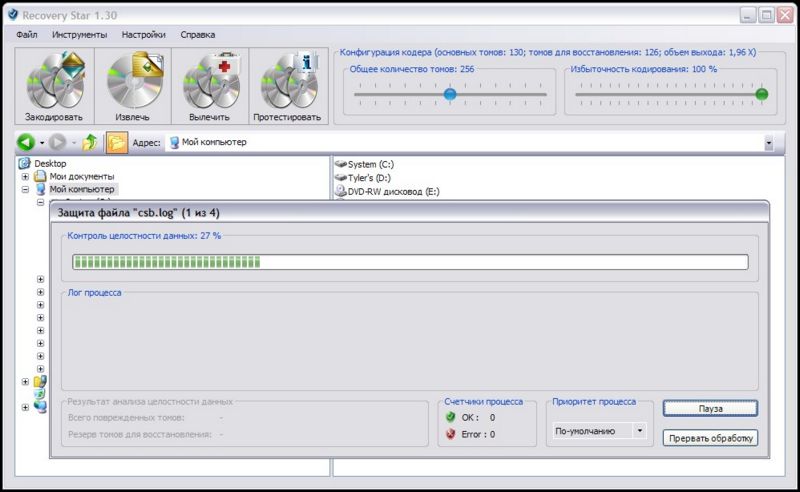This screenshot has height=492, width=800.
Task: Click the Пауза button
Action: pyautogui.click(x=710, y=409)
